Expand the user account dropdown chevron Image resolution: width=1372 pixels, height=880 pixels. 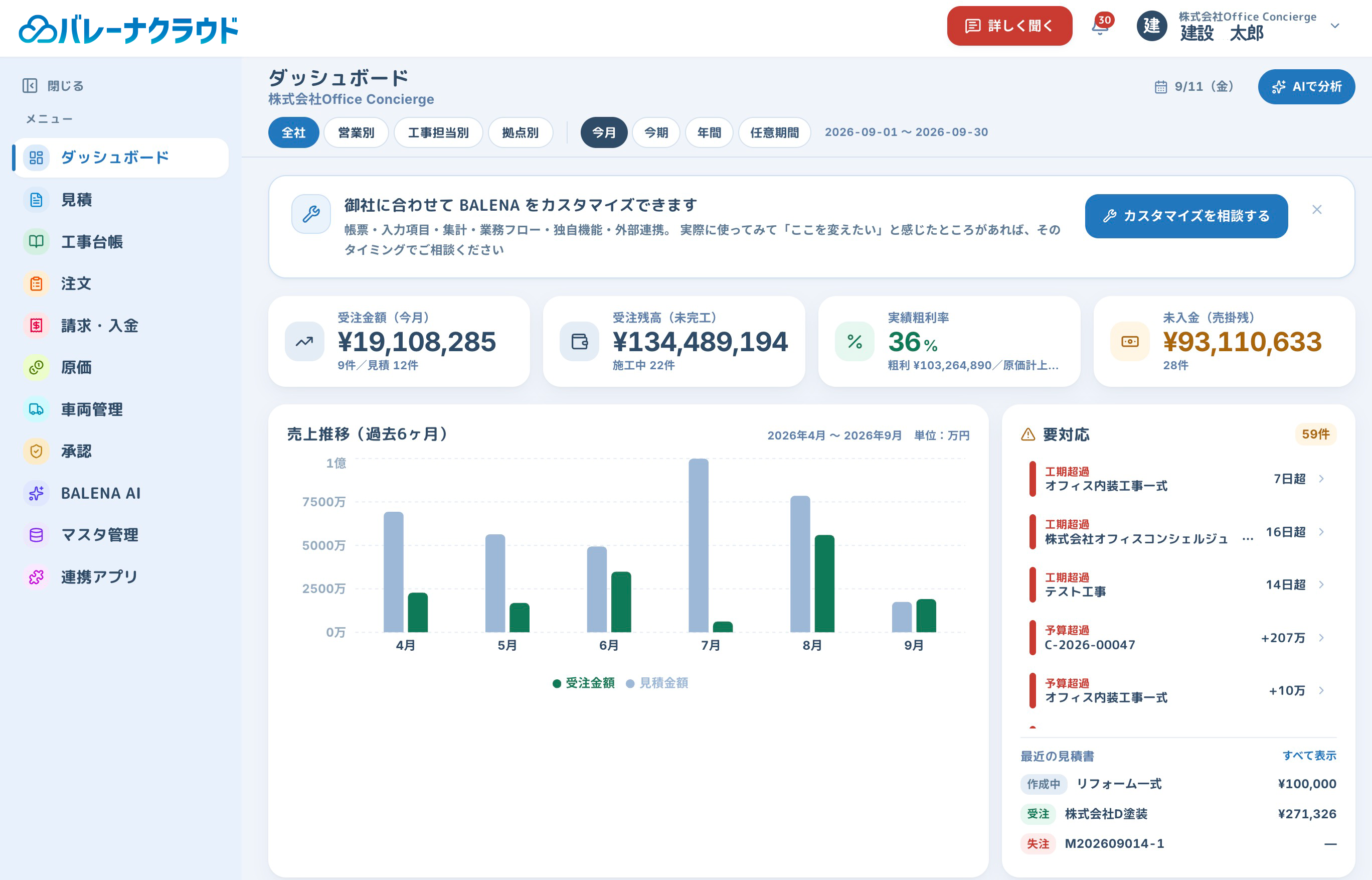click(1335, 26)
